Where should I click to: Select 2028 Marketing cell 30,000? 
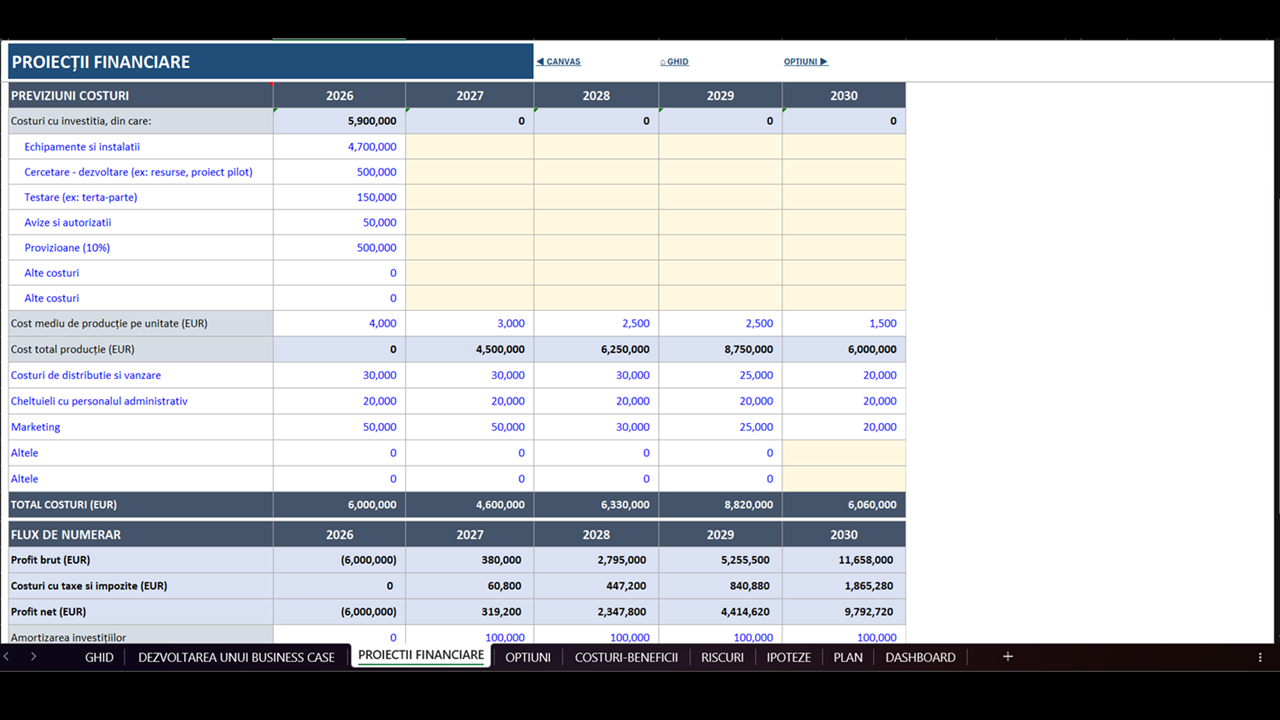(x=596, y=427)
